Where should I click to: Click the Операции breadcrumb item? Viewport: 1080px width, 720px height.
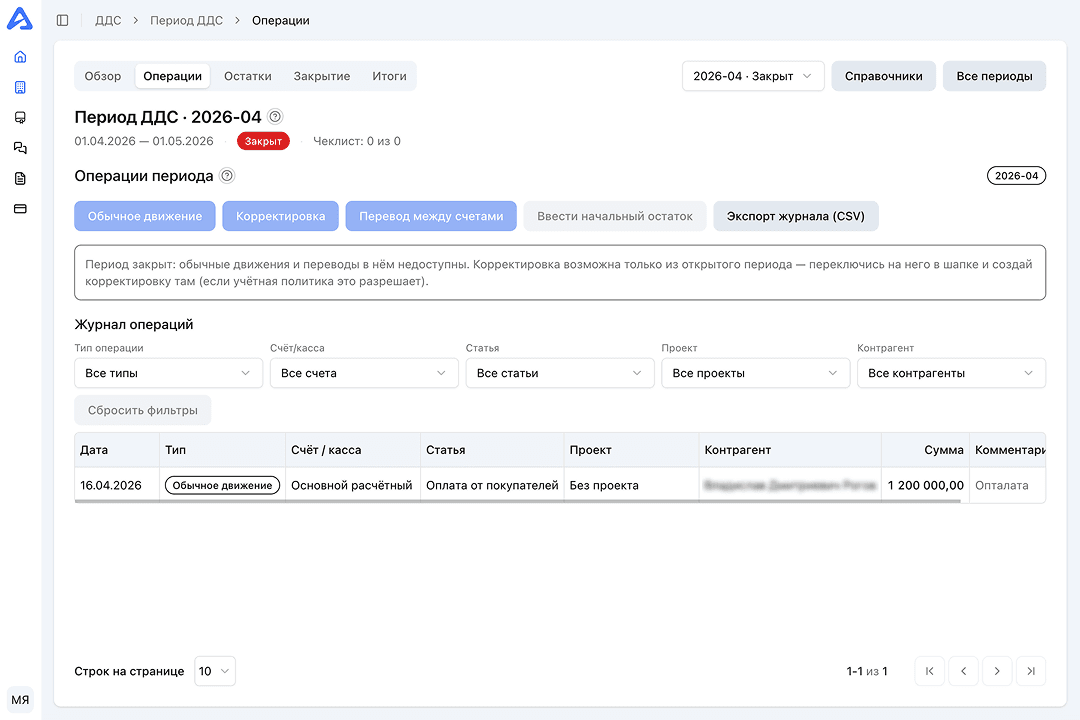(x=280, y=21)
